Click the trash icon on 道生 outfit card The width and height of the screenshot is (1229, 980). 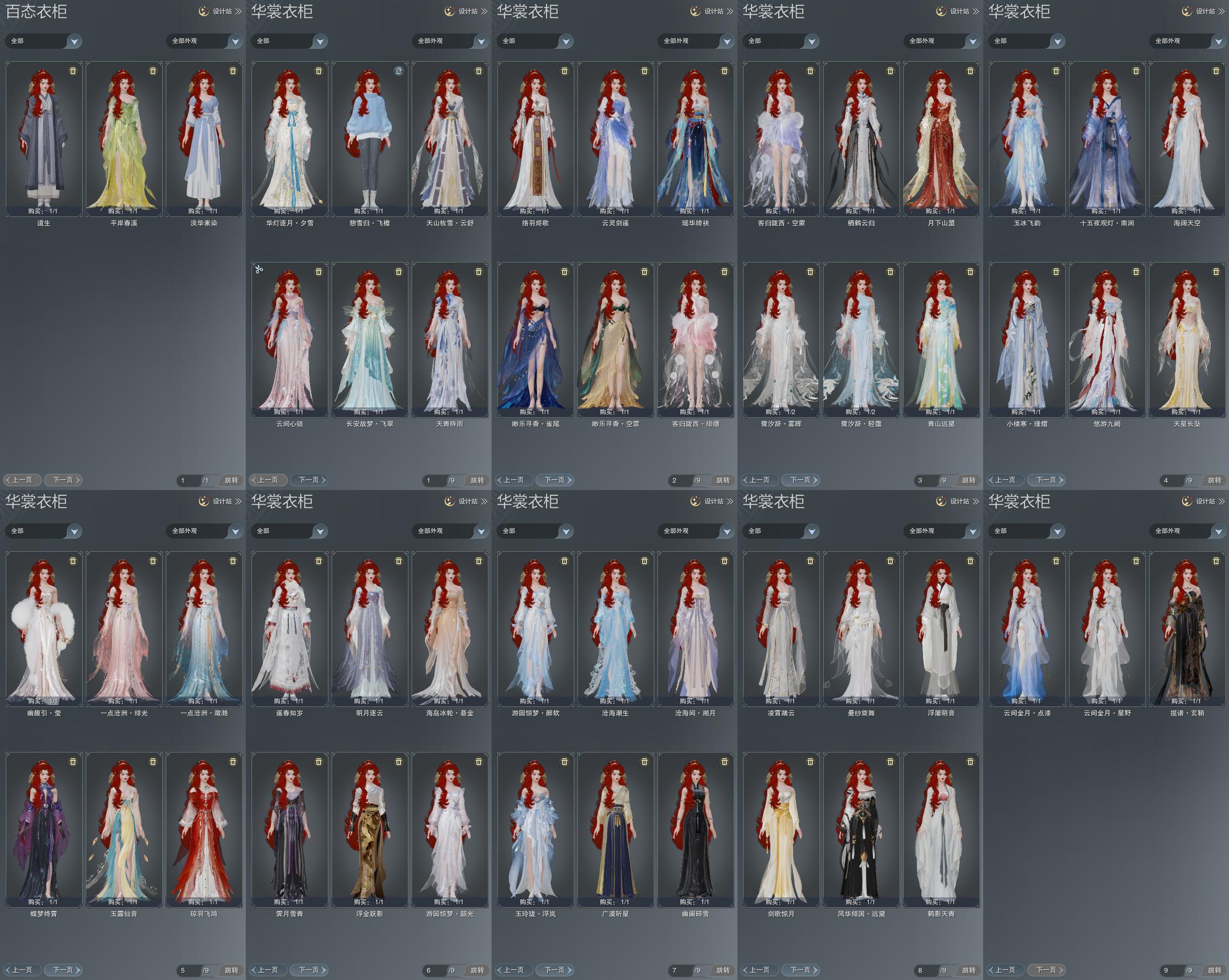[x=73, y=71]
